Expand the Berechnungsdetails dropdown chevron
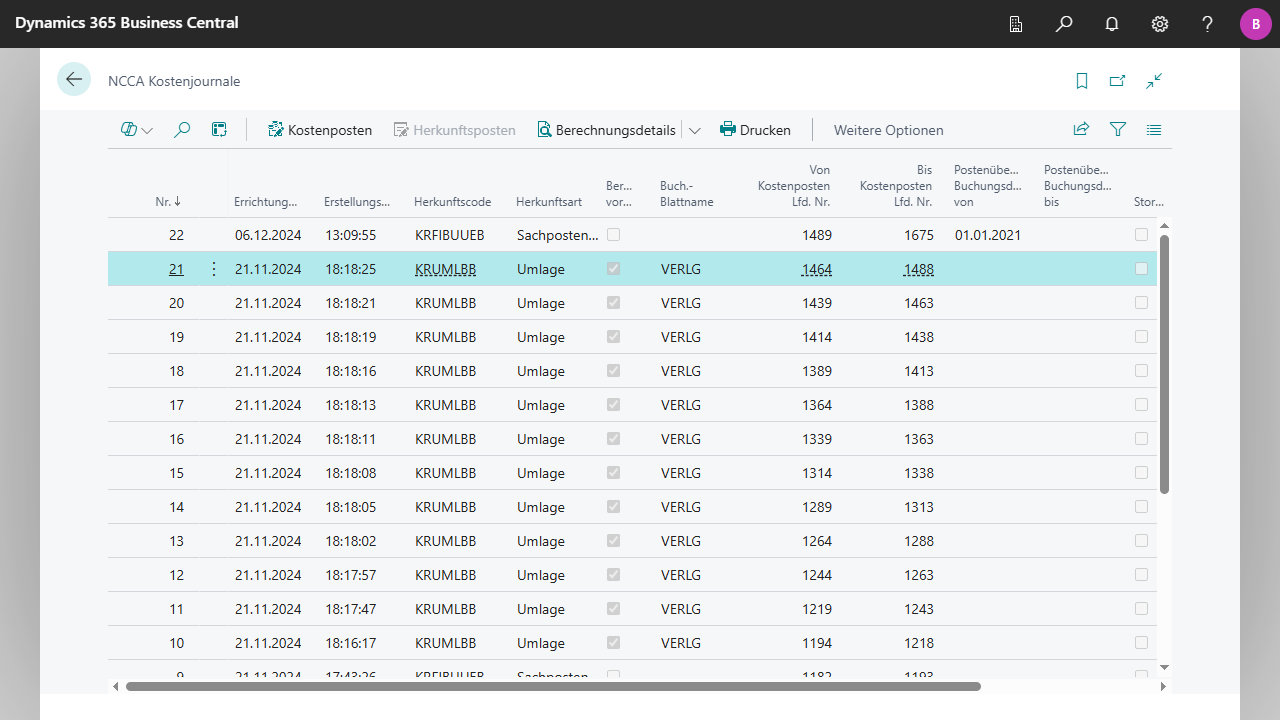This screenshot has height=720, width=1280. (695, 130)
